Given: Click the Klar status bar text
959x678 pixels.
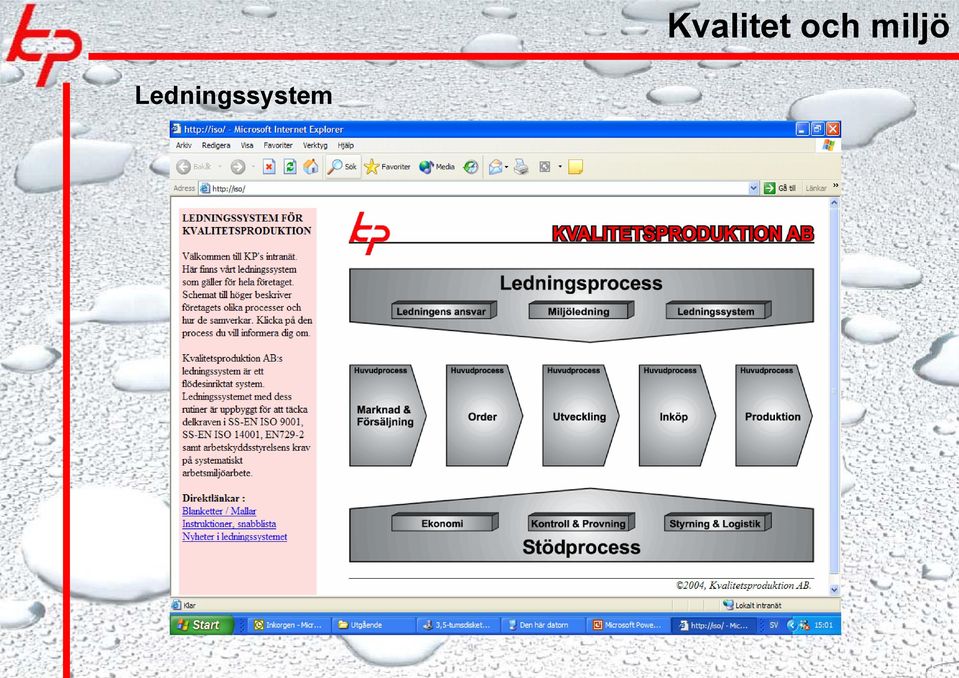Looking at the screenshot, I should point(190,605).
